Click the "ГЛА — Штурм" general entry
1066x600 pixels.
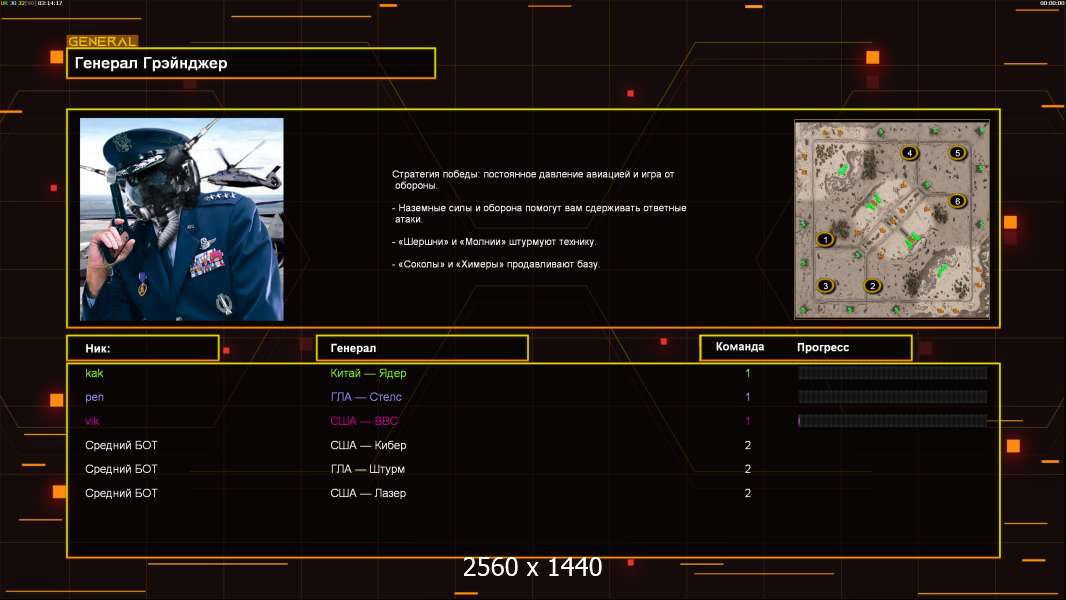point(367,469)
